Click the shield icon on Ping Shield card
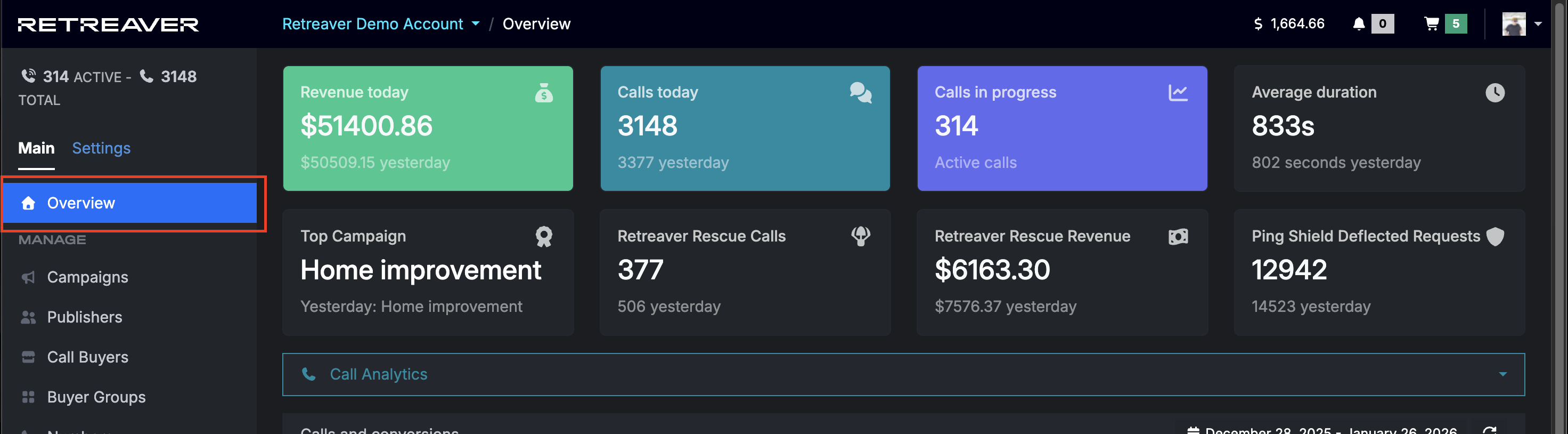 (x=1495, y=237)
